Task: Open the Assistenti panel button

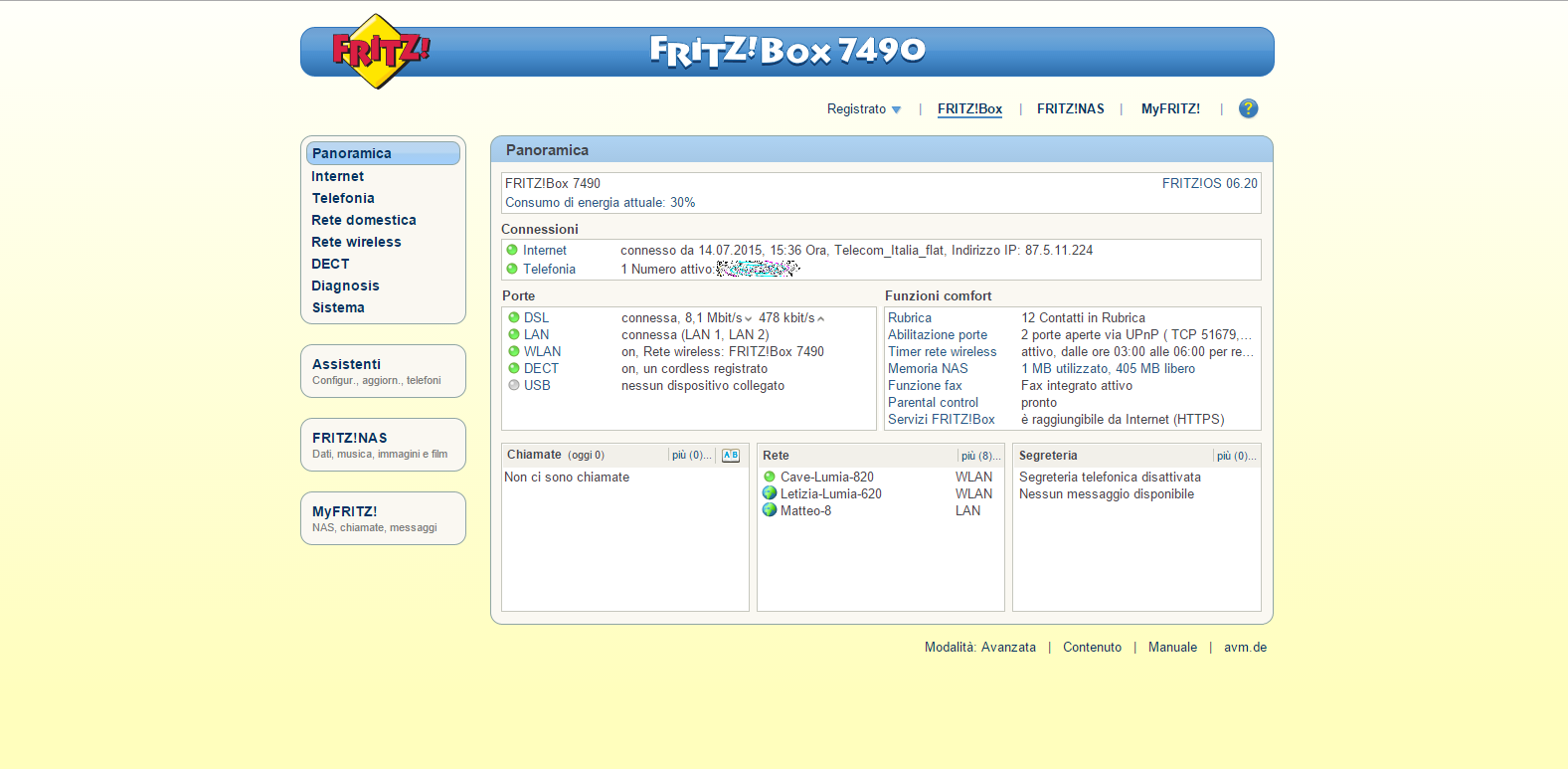Action: tap(383, 371)
